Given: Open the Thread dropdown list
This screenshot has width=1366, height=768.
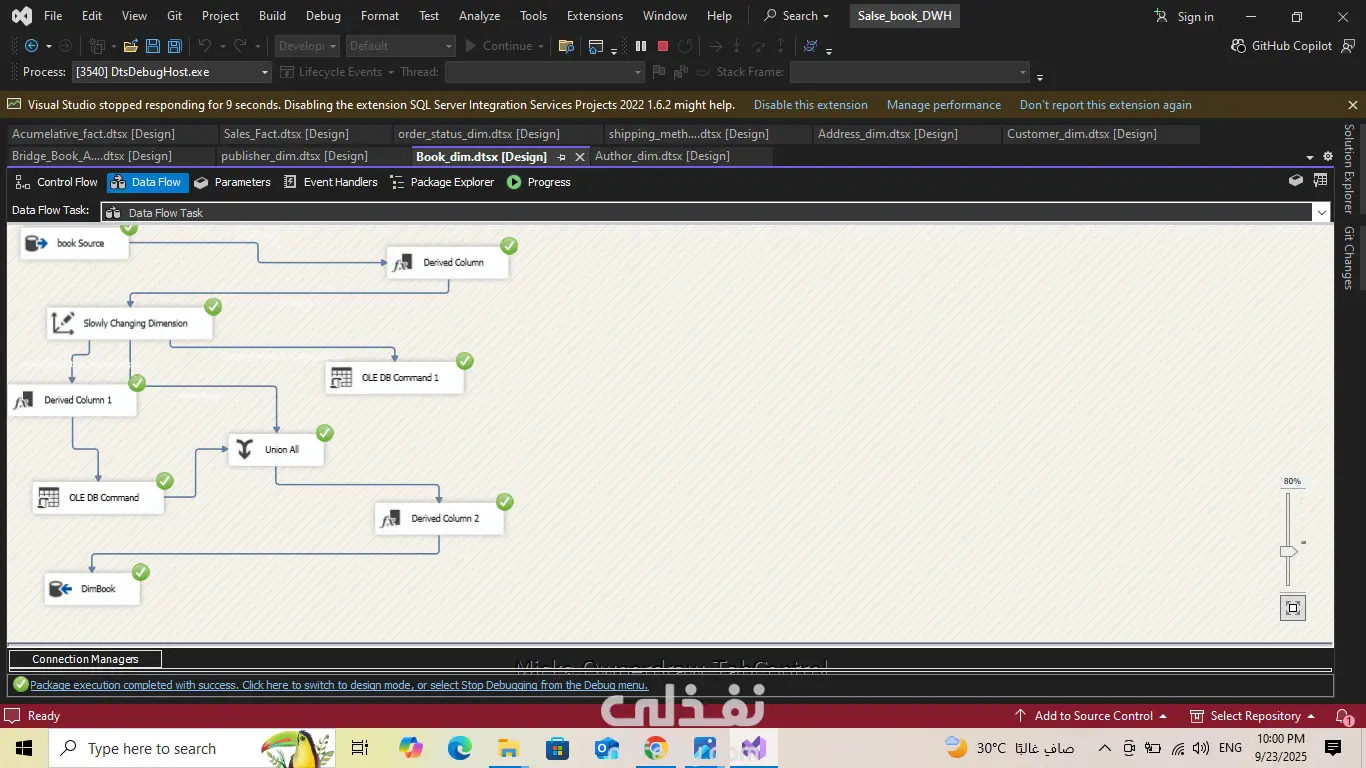Looking at the screenshot, I should point(638,72).
